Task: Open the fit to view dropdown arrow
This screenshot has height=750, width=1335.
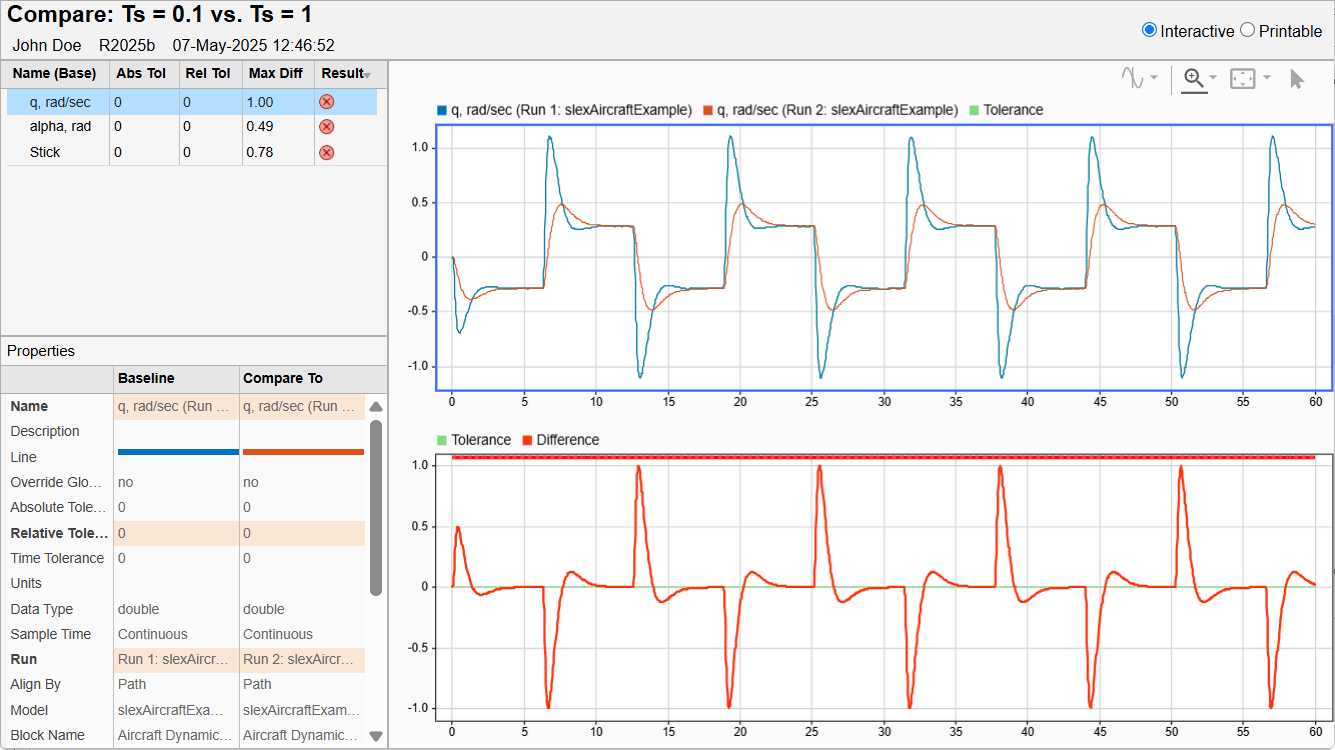Action: point(1267,78)
